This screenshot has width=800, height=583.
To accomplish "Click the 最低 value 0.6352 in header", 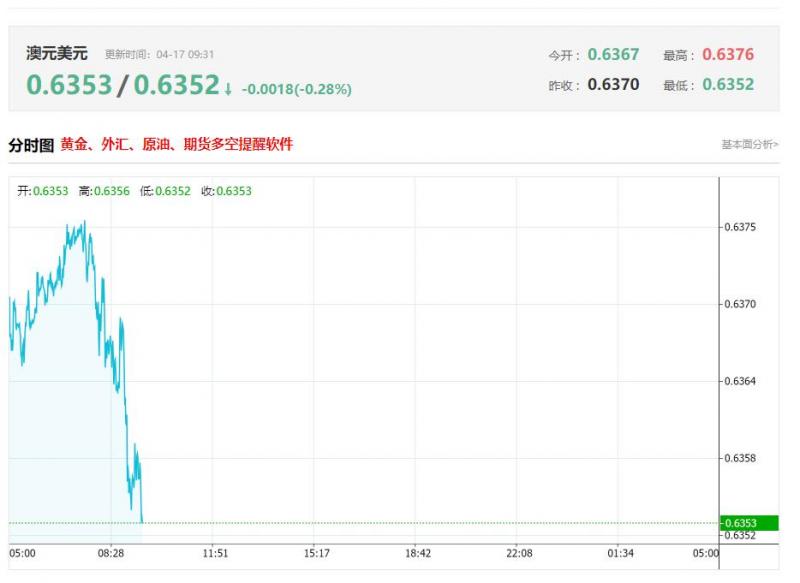I will pyautogui.click(x=728, y=84).
